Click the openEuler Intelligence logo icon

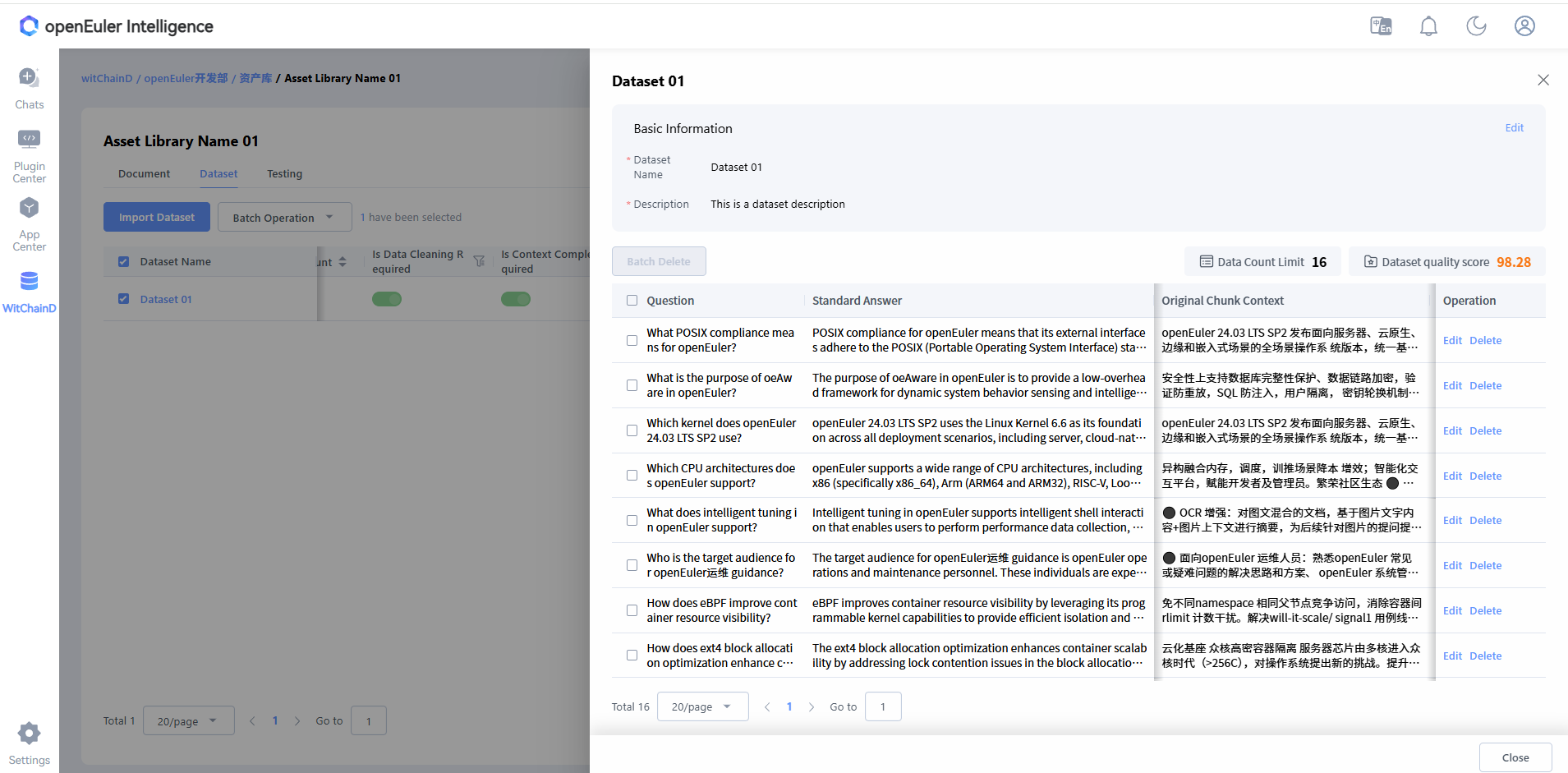29,26
